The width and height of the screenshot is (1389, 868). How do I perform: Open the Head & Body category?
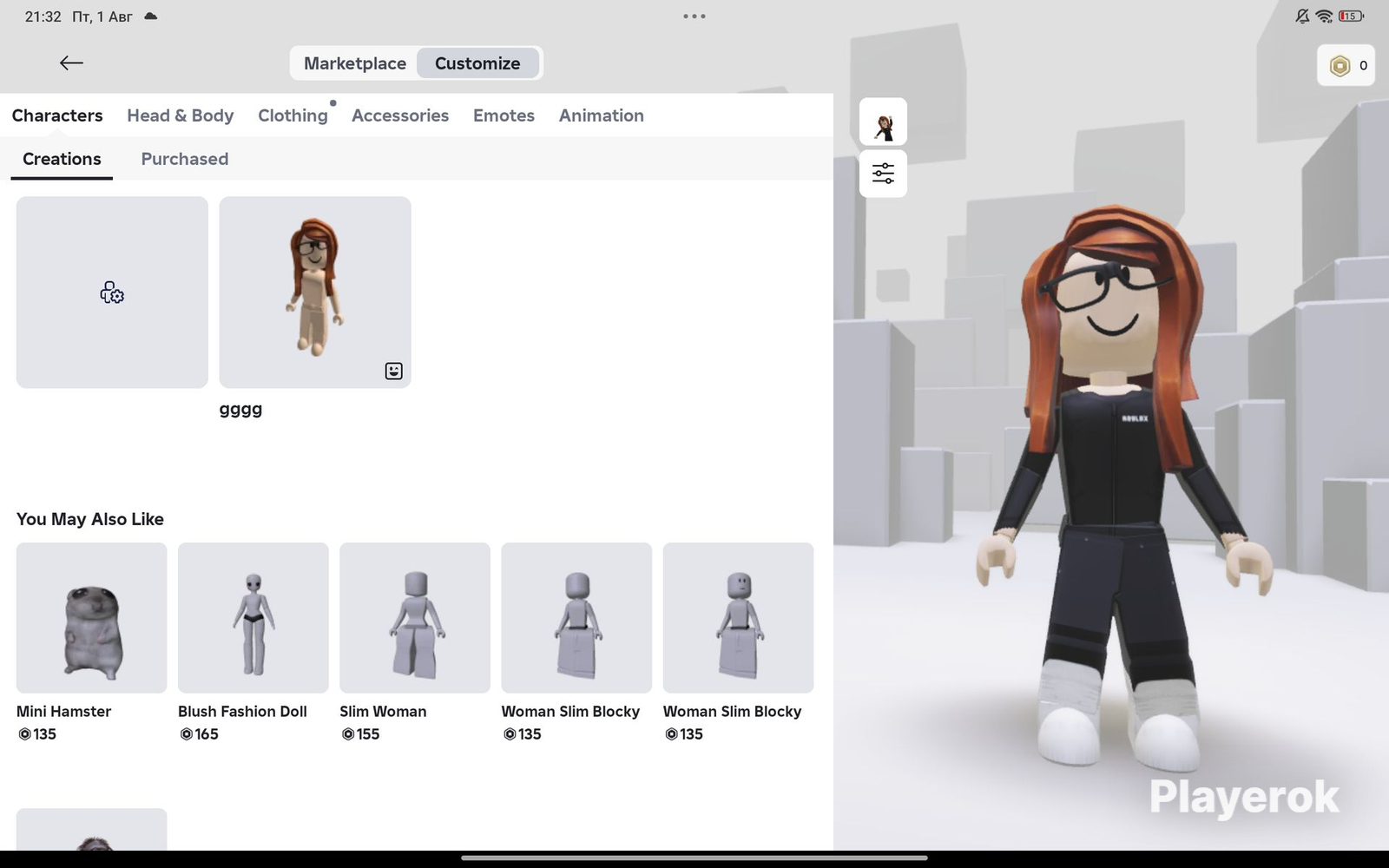[180, 115]
